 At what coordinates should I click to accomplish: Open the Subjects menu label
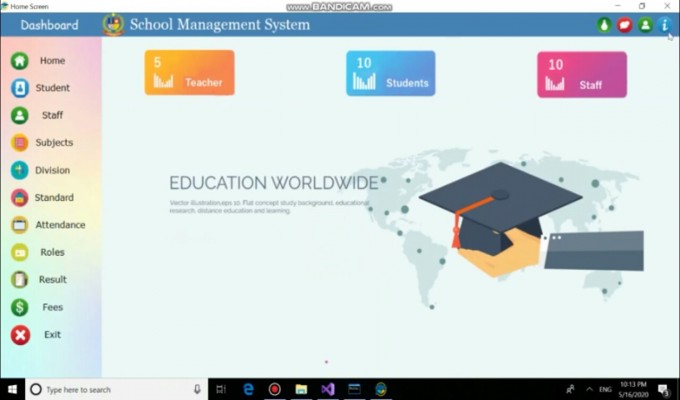pos(54,143)
